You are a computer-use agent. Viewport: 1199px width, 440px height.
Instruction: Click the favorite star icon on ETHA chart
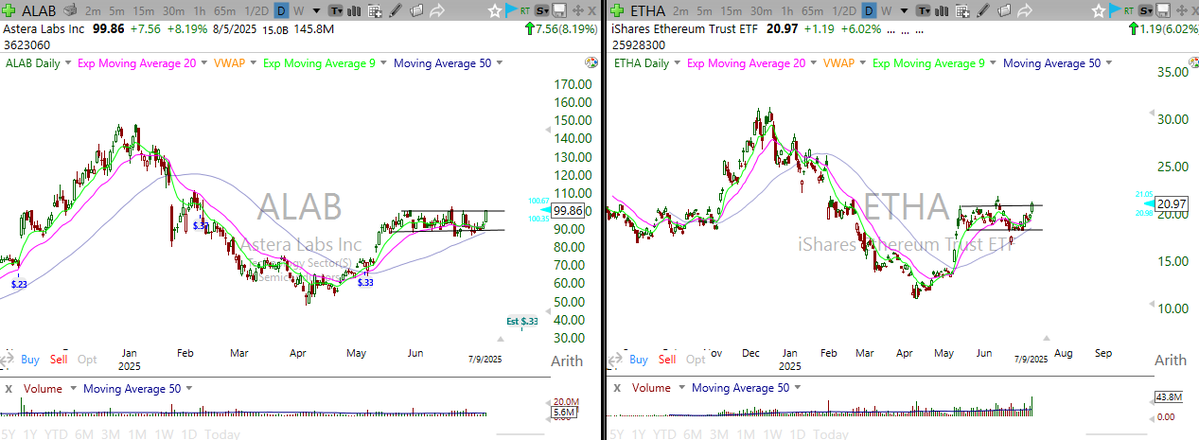click(1099, 11)
